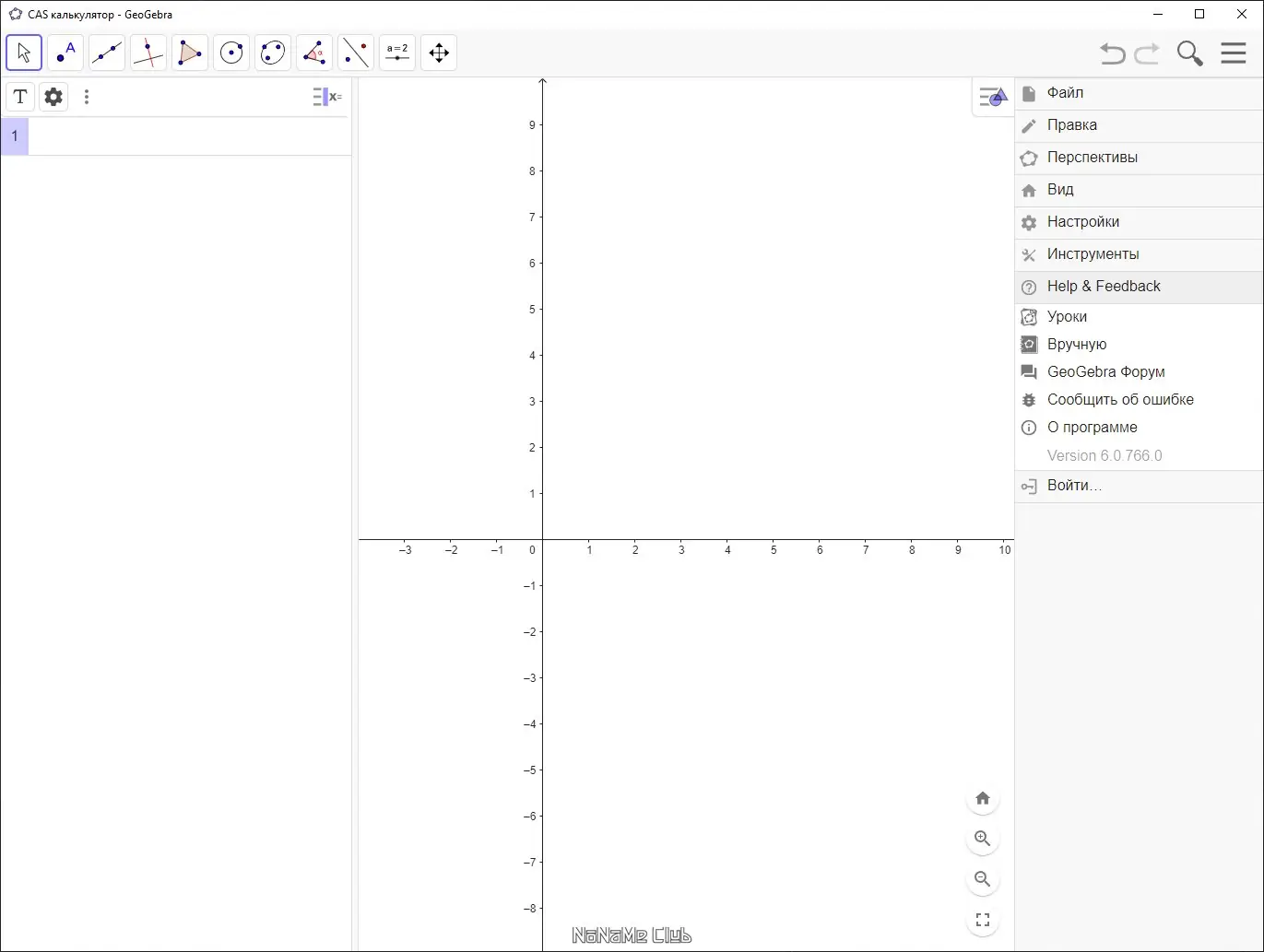Minimize the GeoGebra window

[1158, 14]
